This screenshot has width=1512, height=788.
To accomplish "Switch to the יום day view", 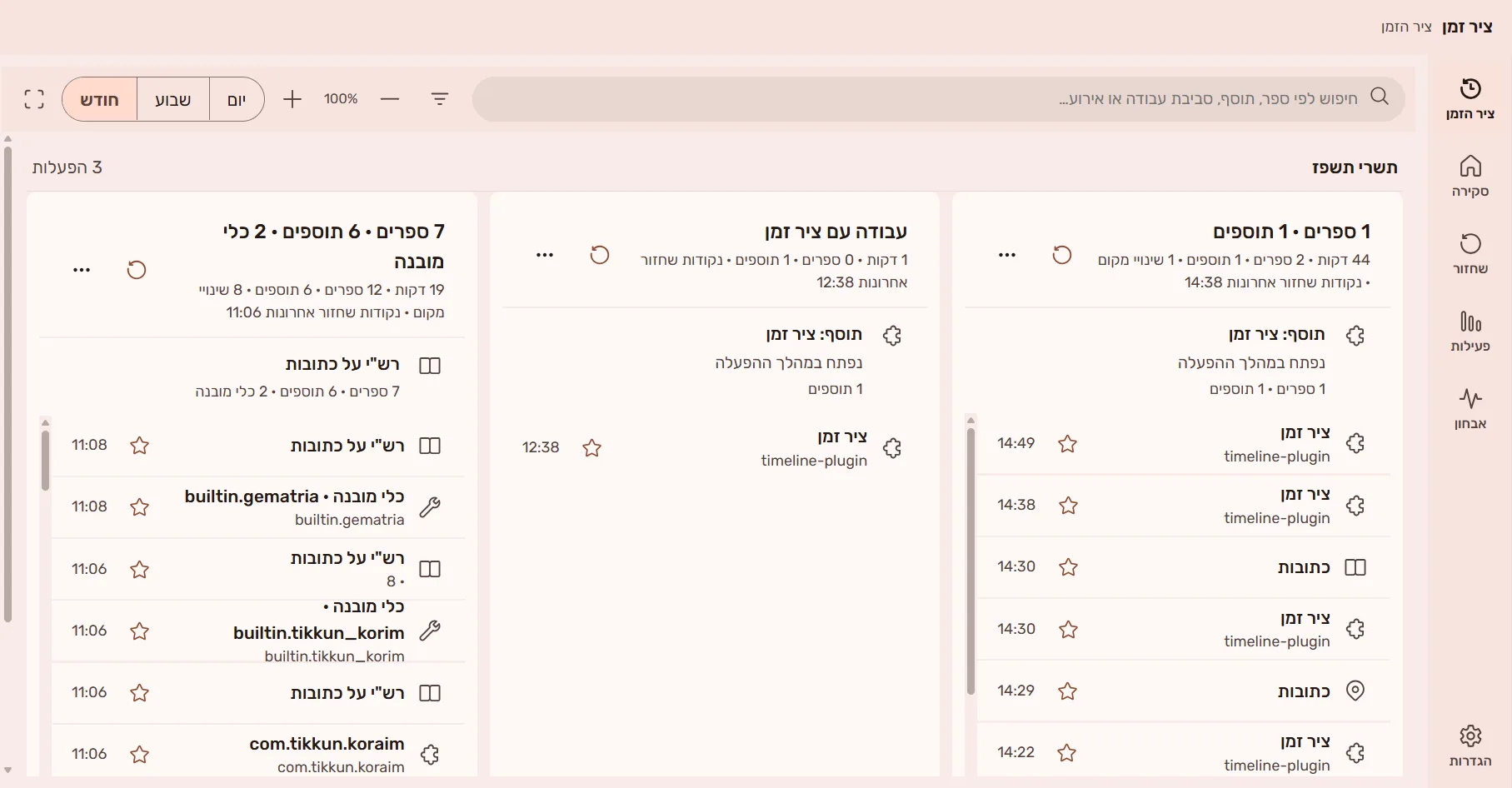I will (x=237, y=100).
